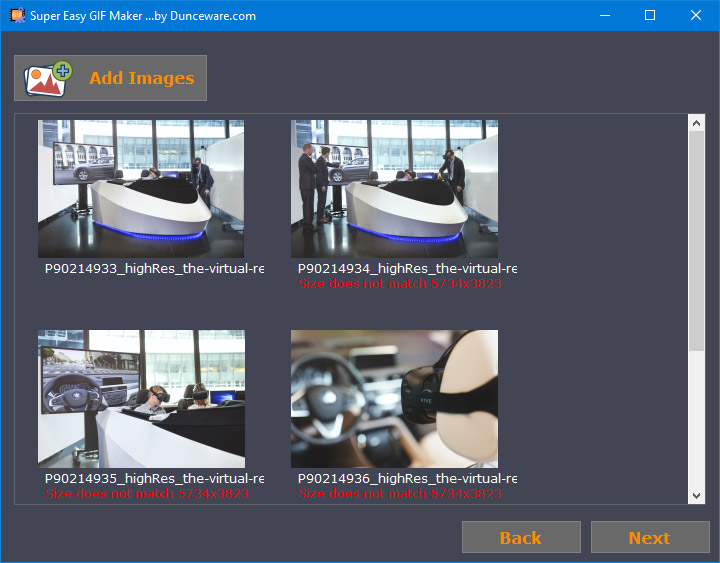
Task: Click the P90214935_highRes file name
Action: [154, 479]
